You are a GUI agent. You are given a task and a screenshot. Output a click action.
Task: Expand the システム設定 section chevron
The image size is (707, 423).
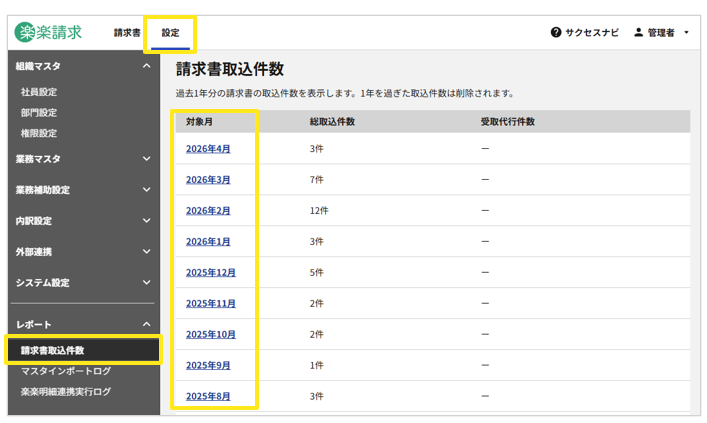click(x=147, y=283)
